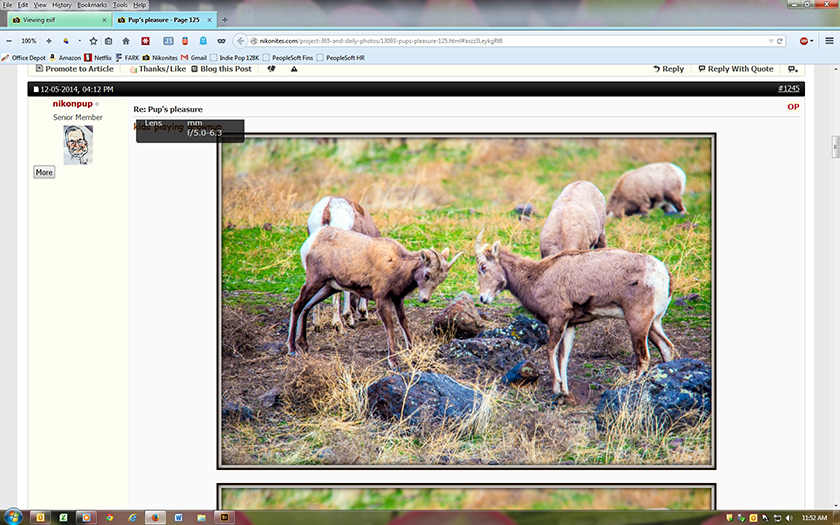Screen dimensions: 840x525
Task: Click the bighorn sheep photo
Action: point(466,301)
